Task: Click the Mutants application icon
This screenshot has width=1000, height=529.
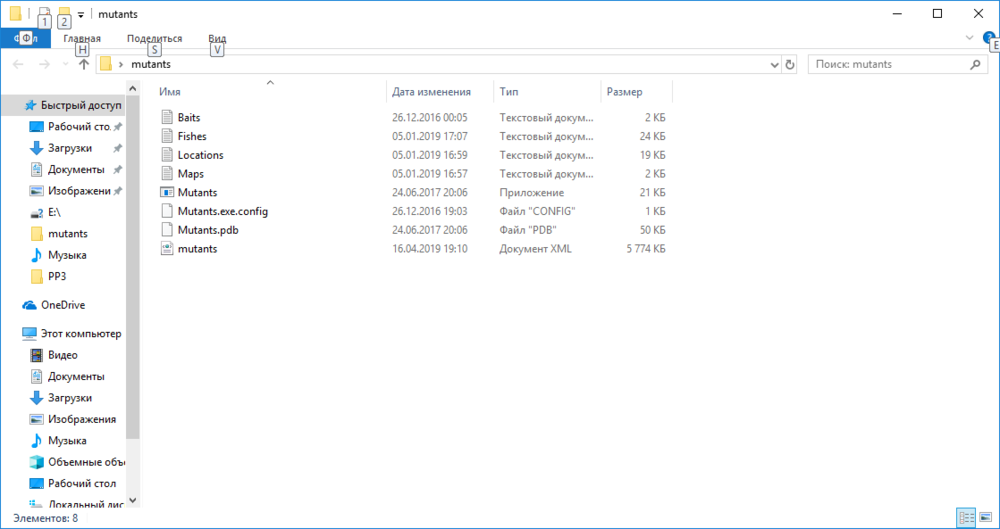Action: click(x=167, y=192)
